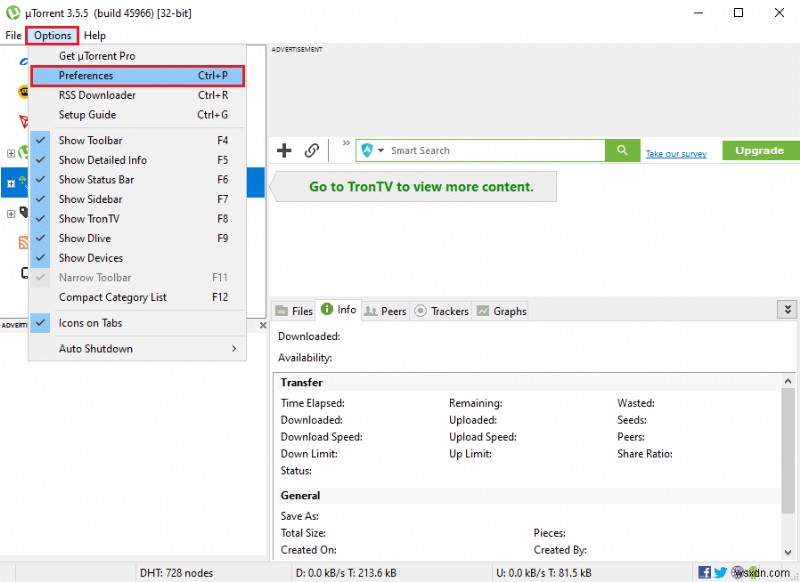Open the Smart Search dropdown arrow

tap(381, 150)
